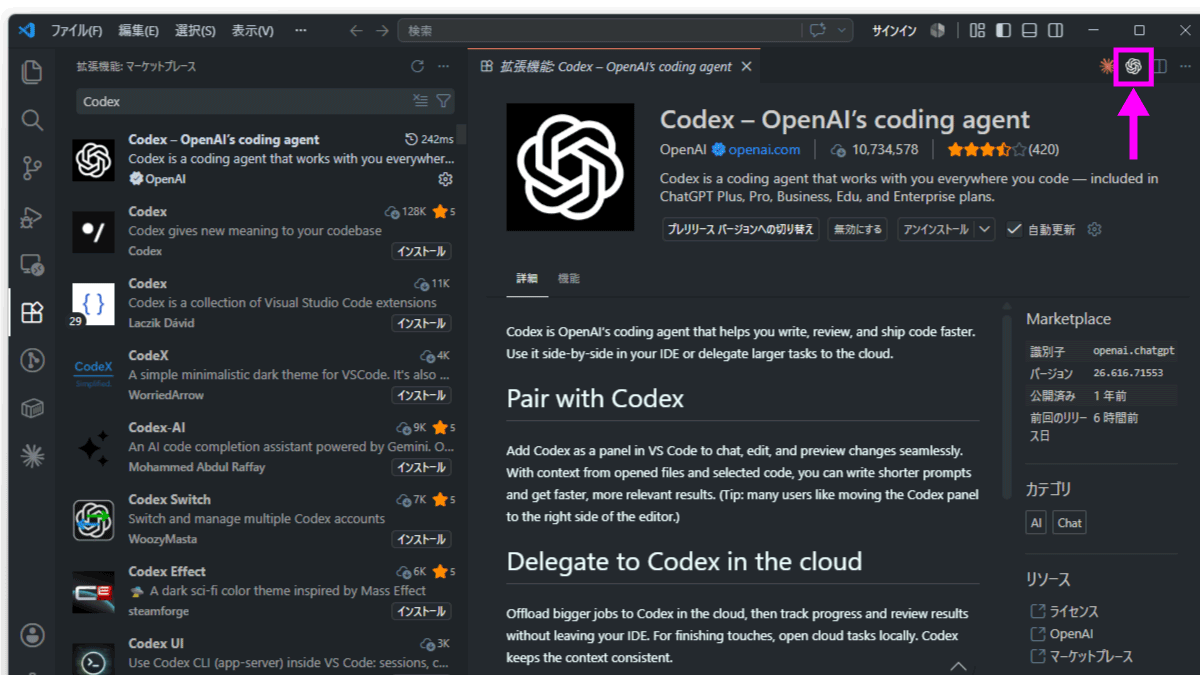Open editor more actions (…) menu
This screenshot has height=675, width=1200.
click(1186, 66)
